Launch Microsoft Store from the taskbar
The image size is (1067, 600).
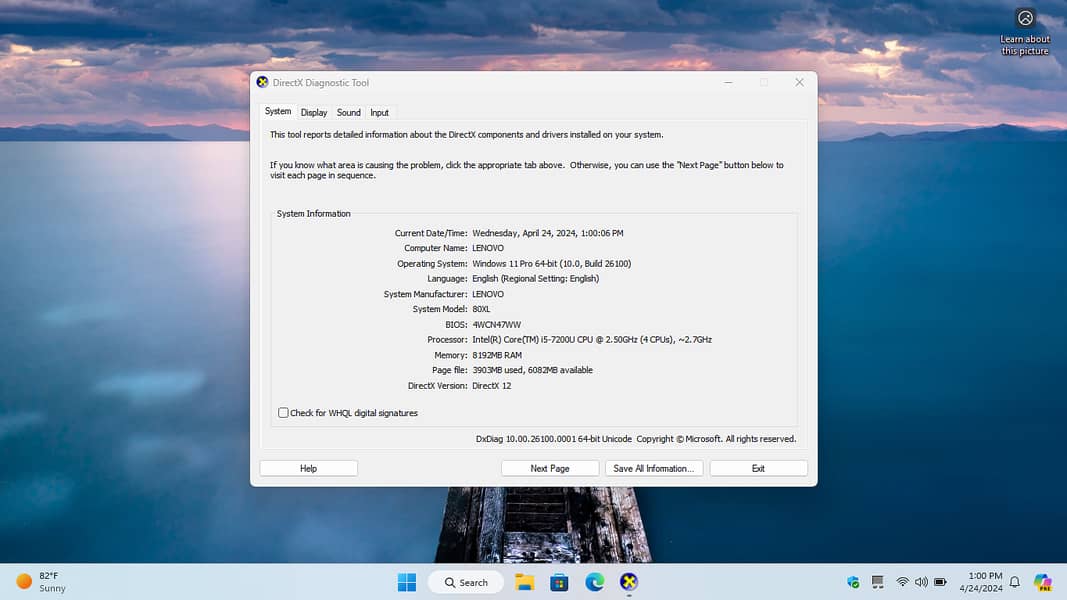(x=560, y=582)
